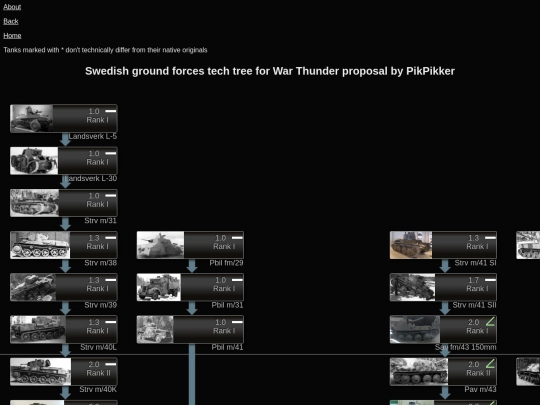Click the Strv m/41 SI light tank icon
Image resolution: width=540 pixels, height=405 pixels.
[490, 238]
